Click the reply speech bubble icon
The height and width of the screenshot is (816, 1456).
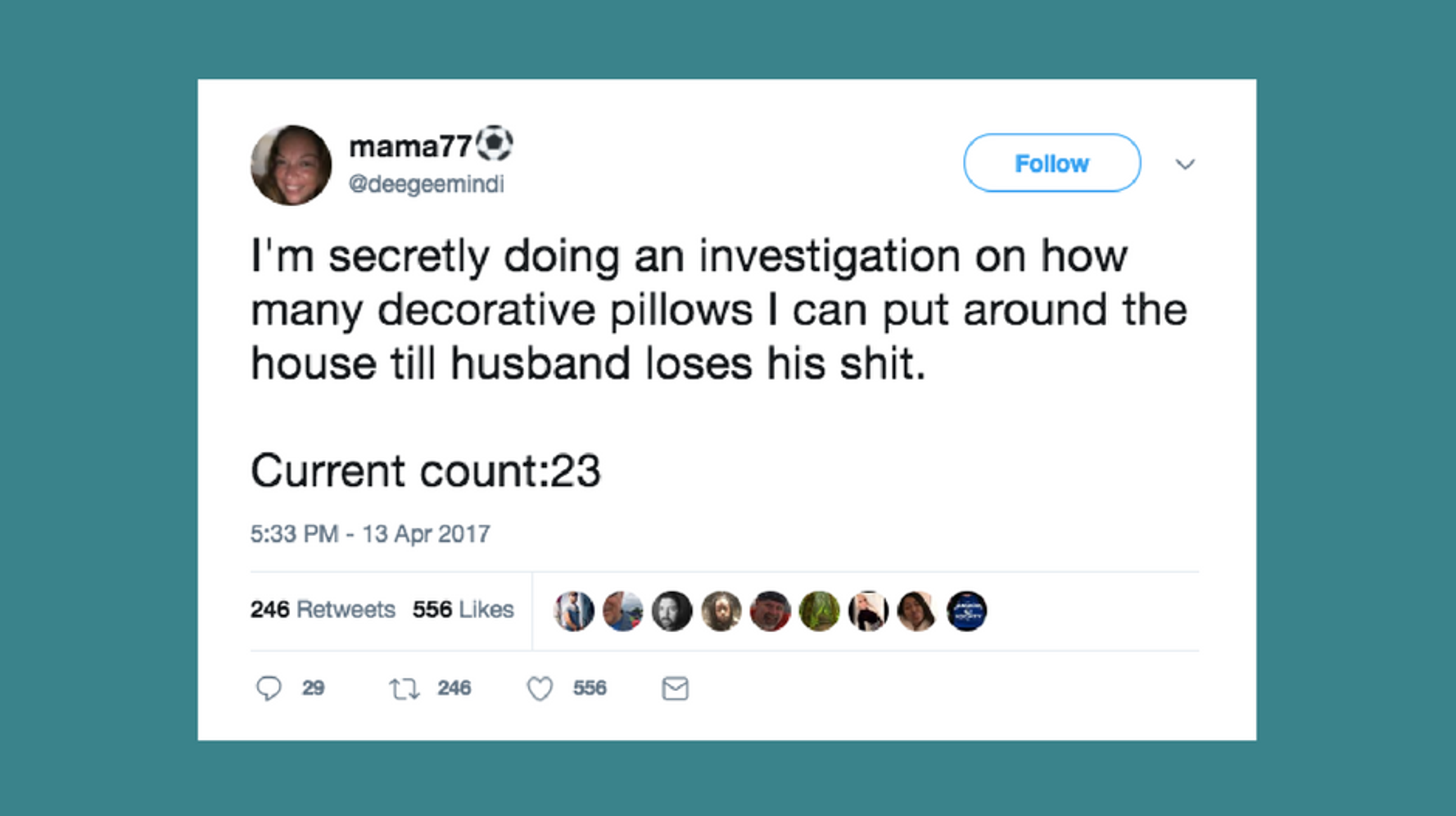coord(269,688)
